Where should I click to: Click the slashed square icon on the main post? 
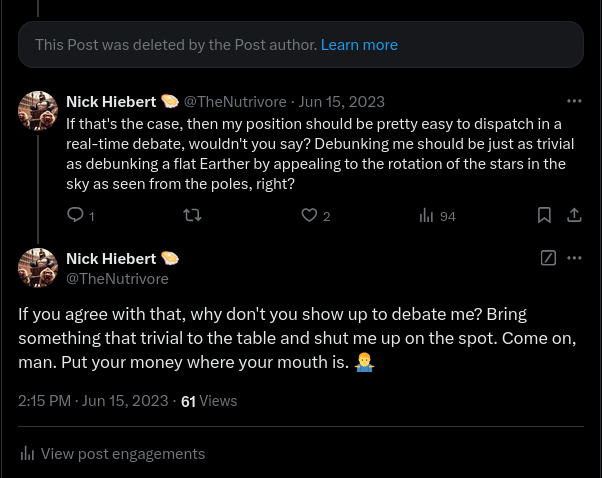click(x=548, y=258)
